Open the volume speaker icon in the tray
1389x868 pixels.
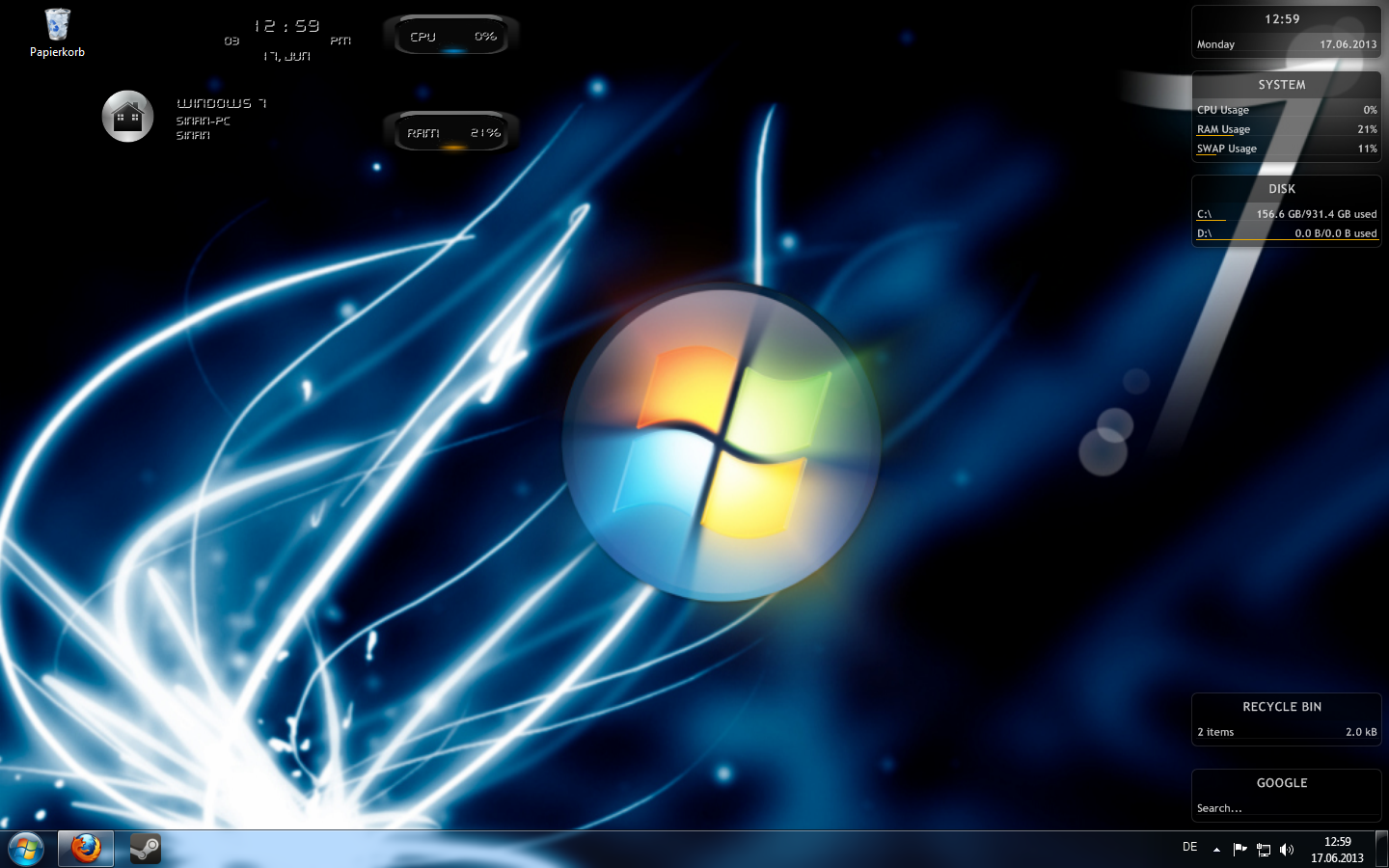[1286, 849]
